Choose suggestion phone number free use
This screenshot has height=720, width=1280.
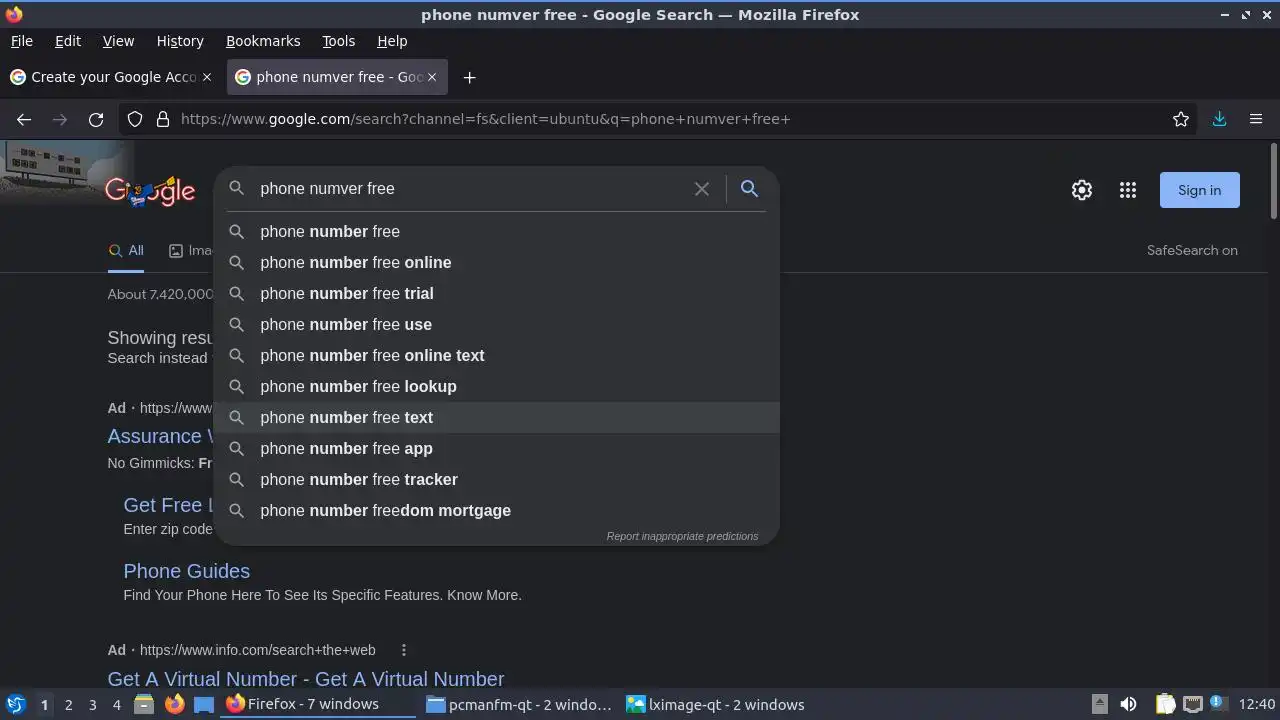point(497,324)
